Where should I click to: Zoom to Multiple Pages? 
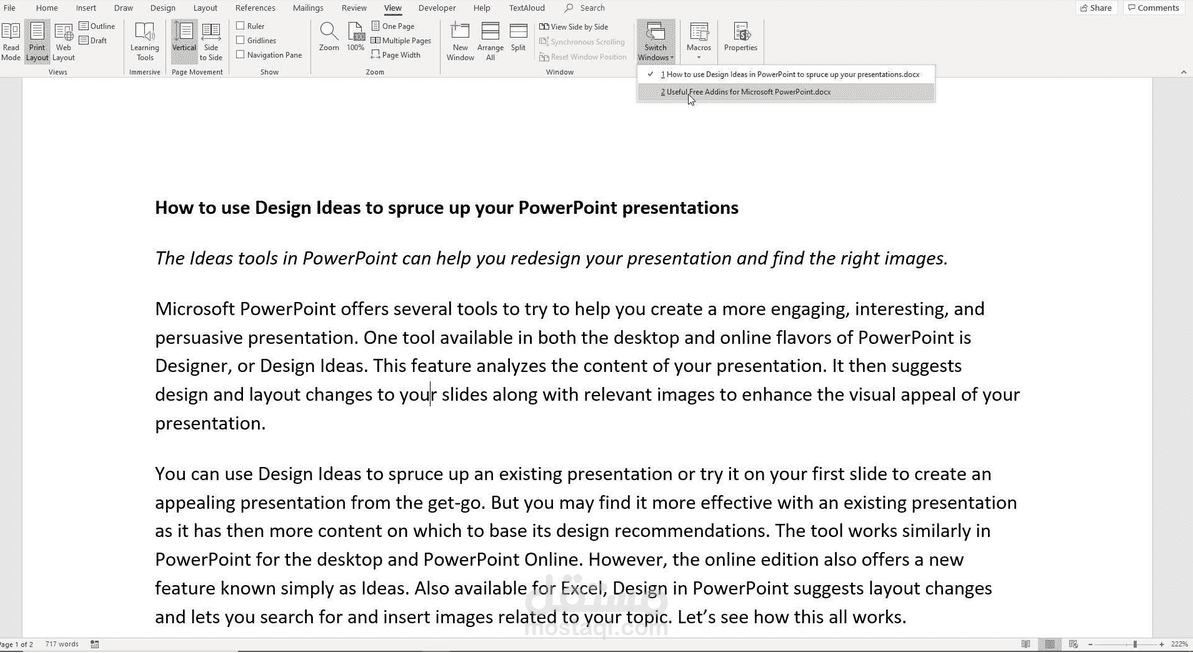coord(401,40)
